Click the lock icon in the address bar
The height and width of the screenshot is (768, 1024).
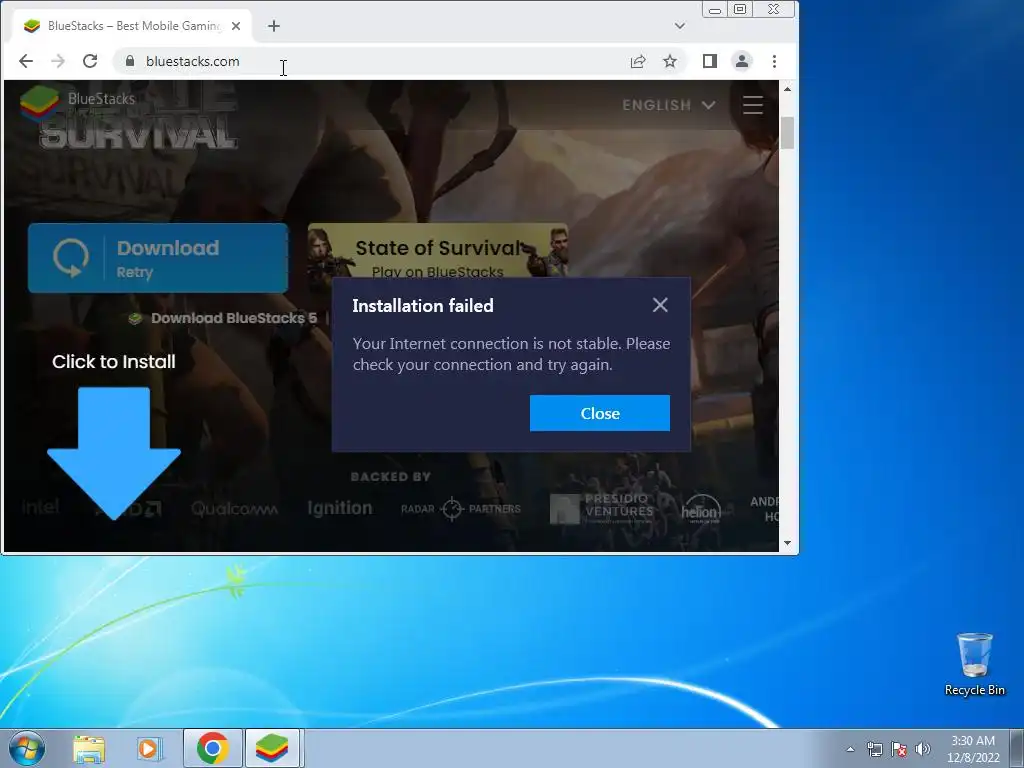[130, 61]
